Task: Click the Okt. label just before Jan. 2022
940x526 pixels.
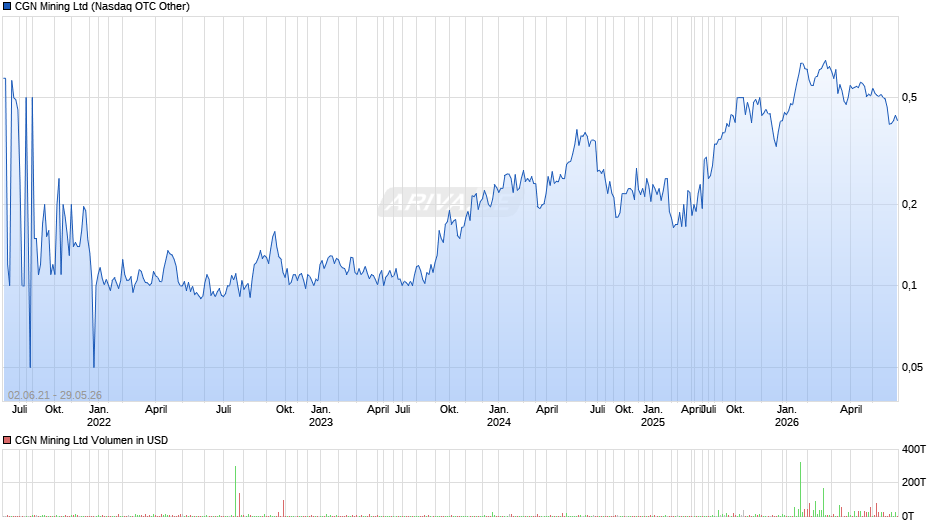Action: 55,410
